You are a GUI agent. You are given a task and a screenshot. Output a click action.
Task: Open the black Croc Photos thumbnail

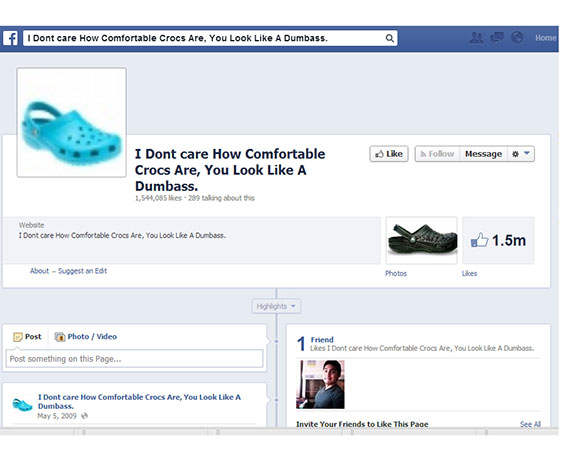(x=422, y=240)
